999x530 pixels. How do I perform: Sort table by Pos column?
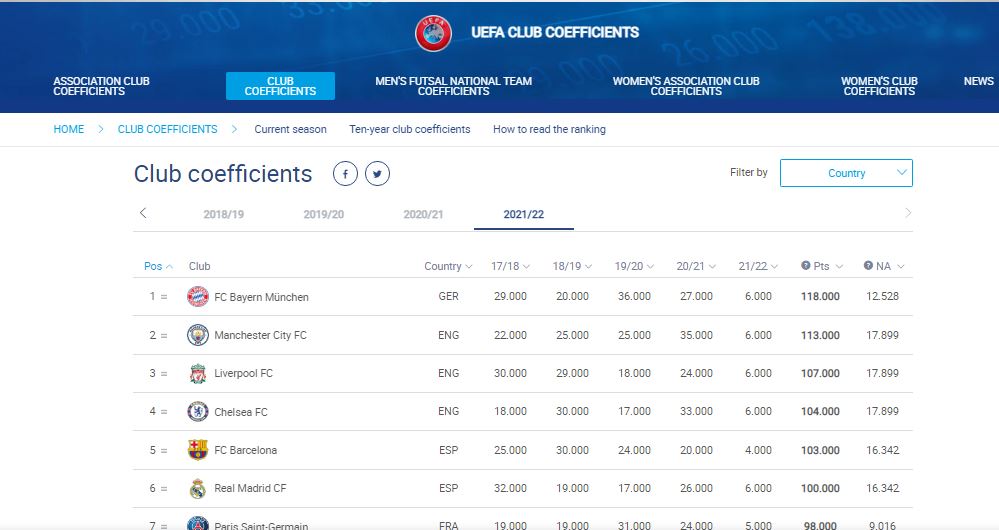[158, 266]
